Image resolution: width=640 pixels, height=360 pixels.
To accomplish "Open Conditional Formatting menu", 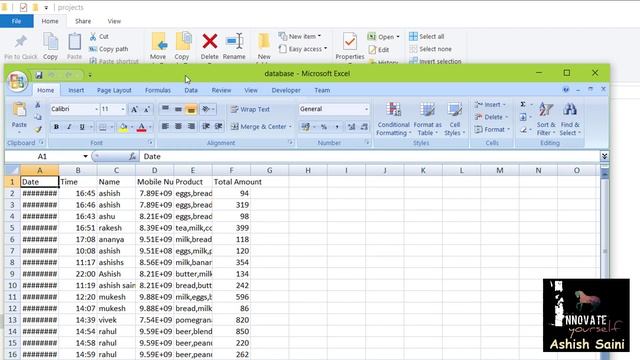I will [x=393, y=119].
